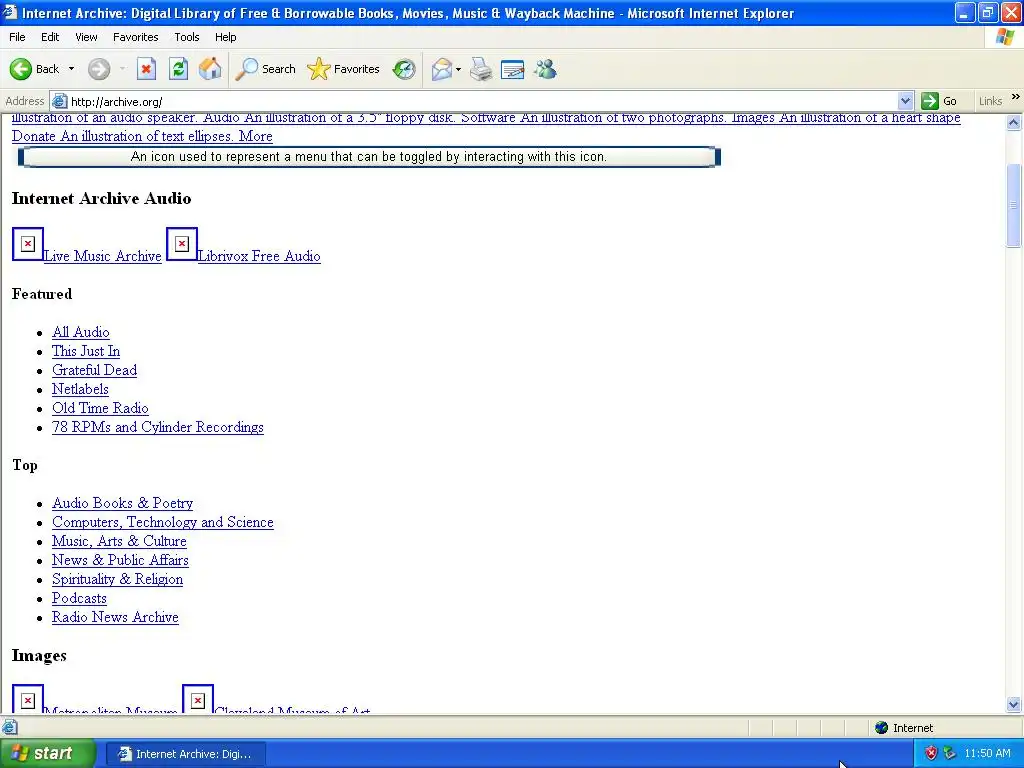Click the Stop loading icon
The image size is (1024, 768).
[146, 69]
